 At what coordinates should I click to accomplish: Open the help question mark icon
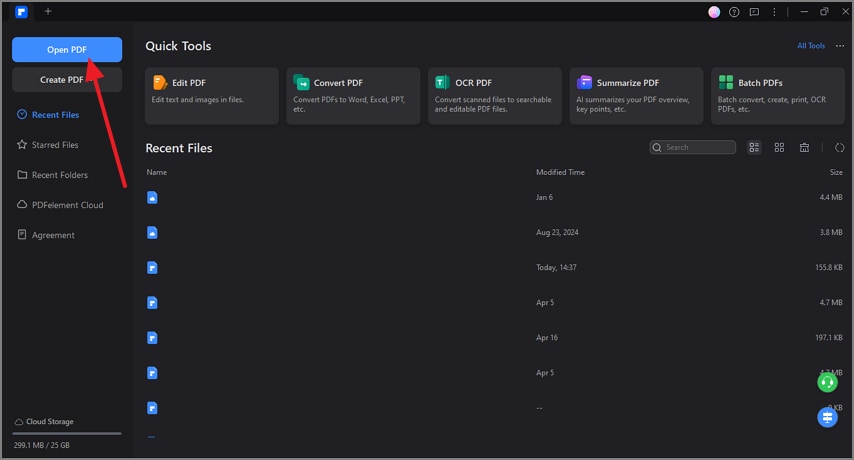tap(735, 12)
